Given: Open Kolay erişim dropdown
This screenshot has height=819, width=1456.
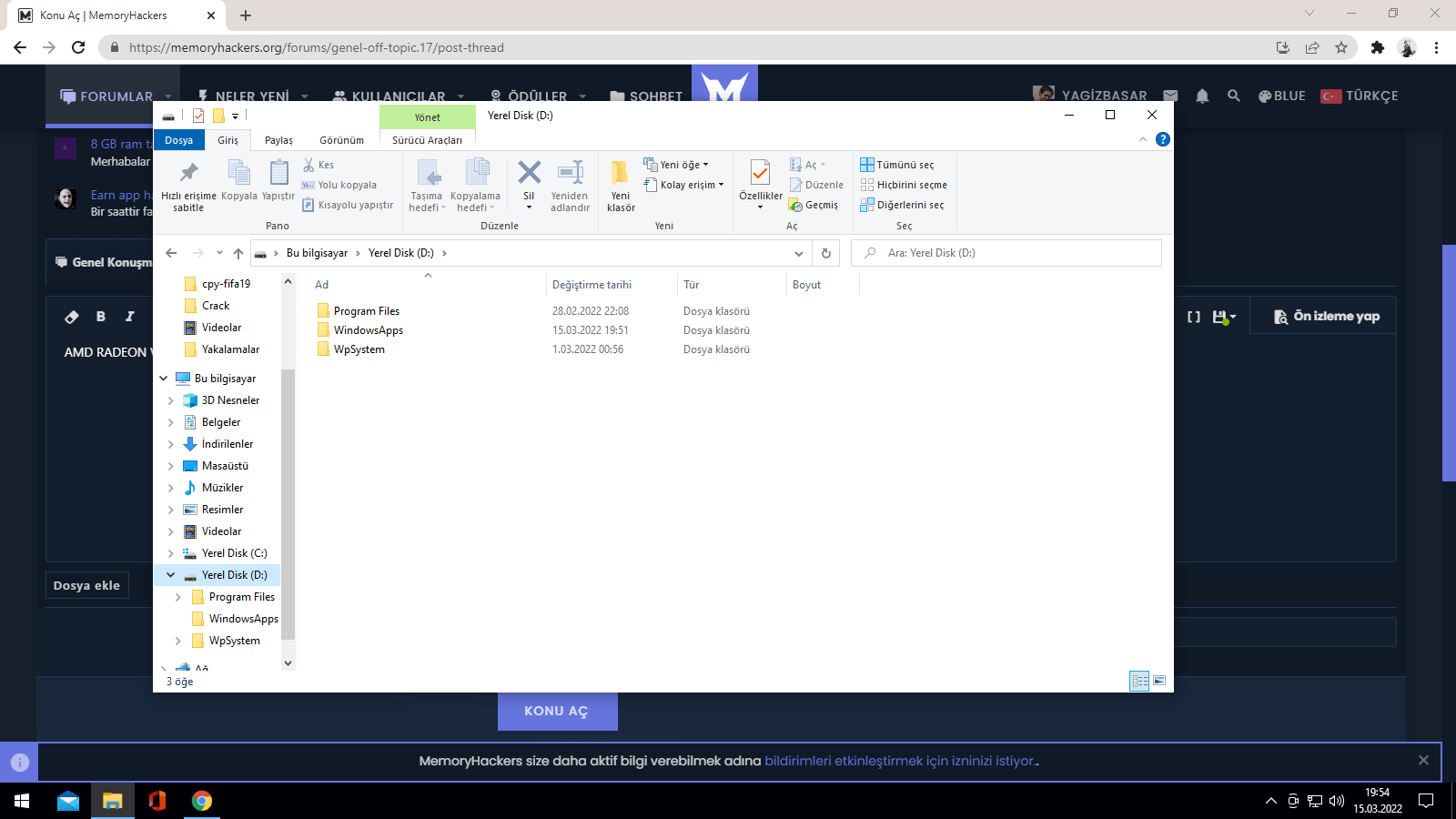Looking at the screenshot, I should 683,185.
